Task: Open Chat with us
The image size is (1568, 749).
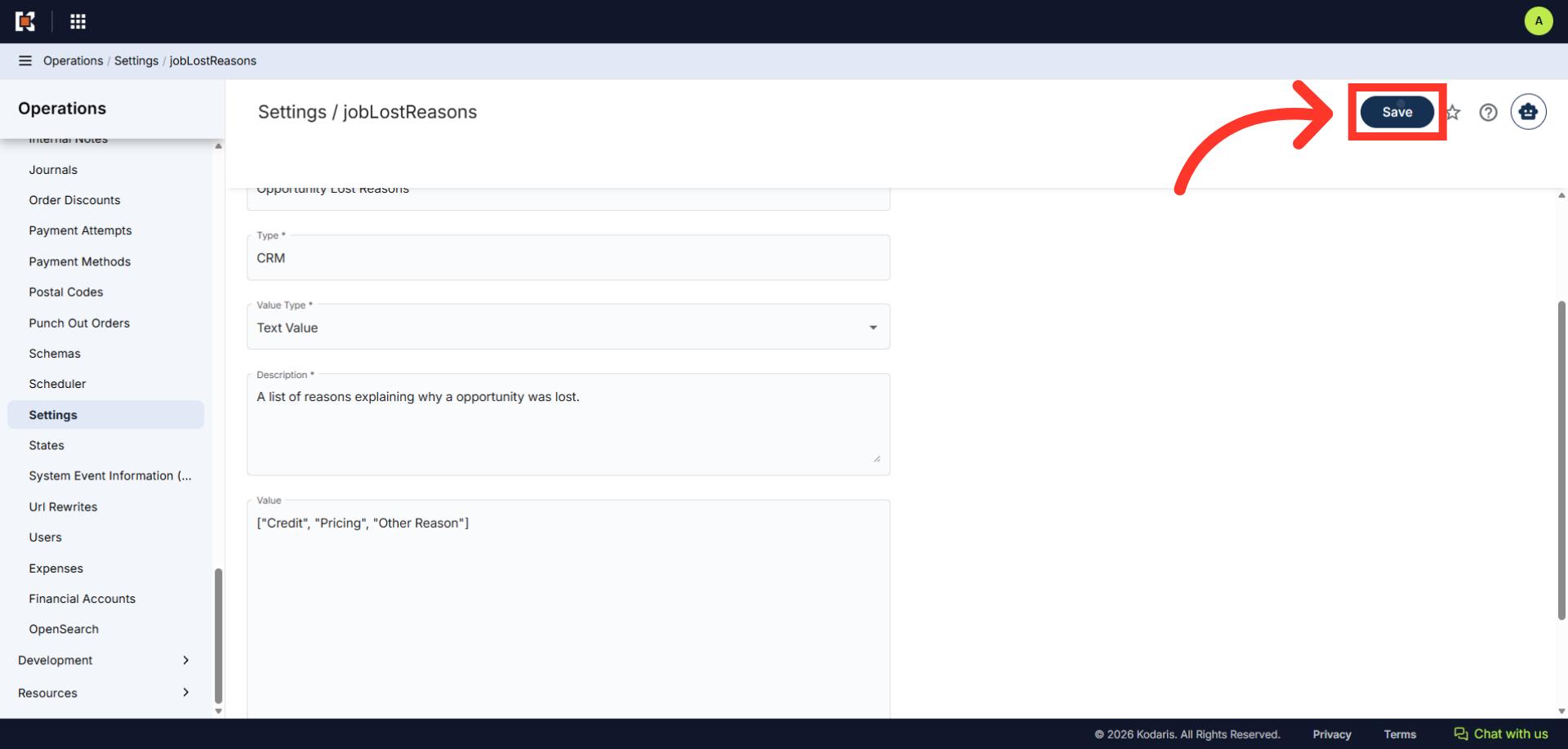Action: [1501, 733]
